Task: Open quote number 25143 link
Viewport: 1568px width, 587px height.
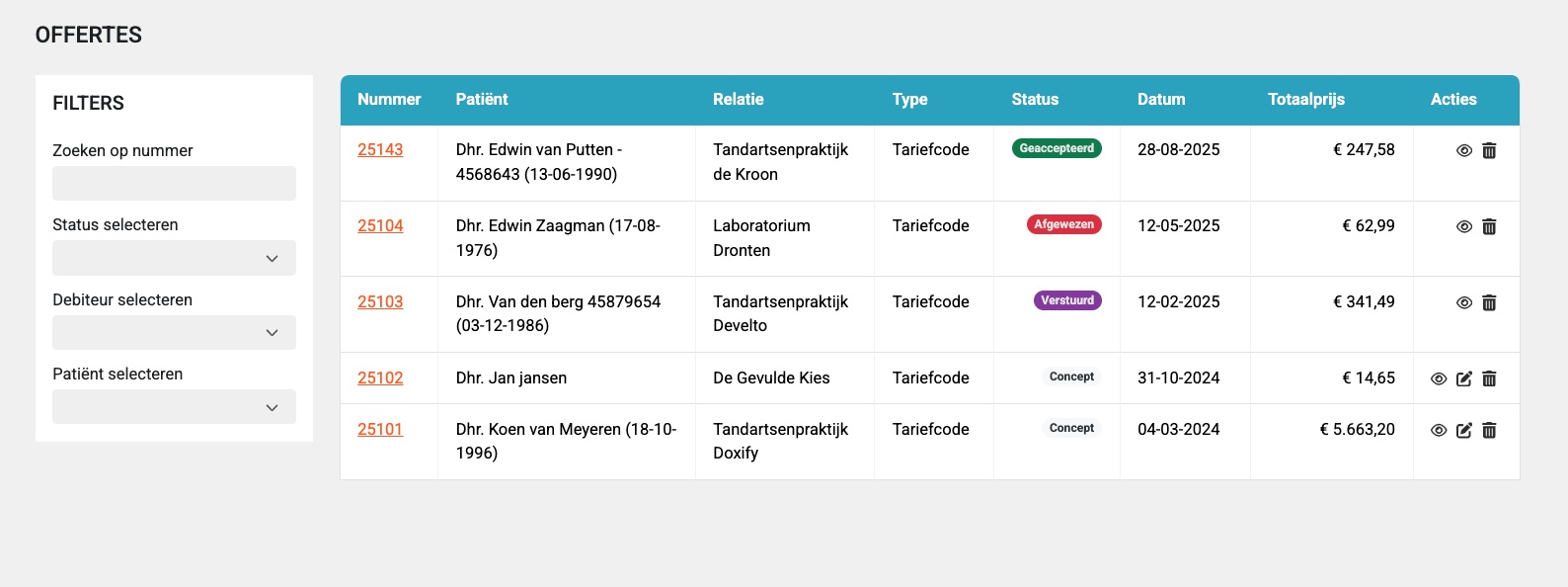Action: coord(380,150)
